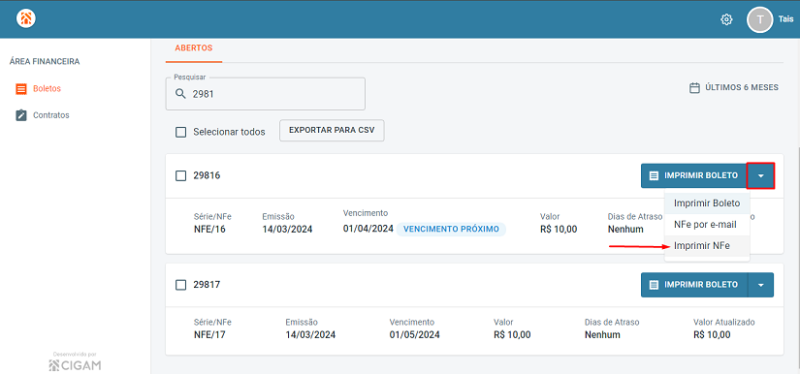800x374 pixels.
Task: Click Valor Atualizado R$ 10,00 for 29817
Action: click(x=712, y=335)
